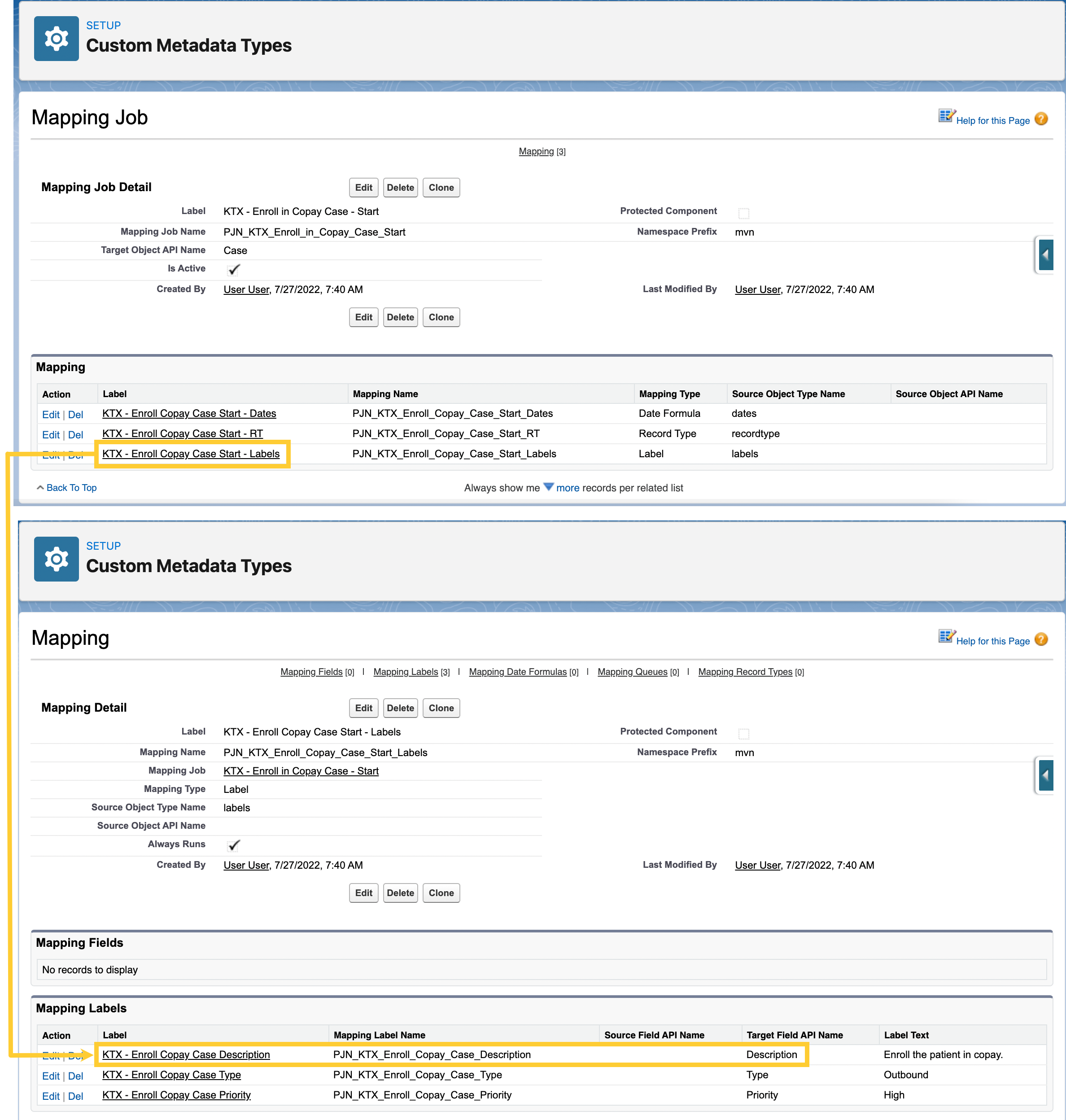
Task: Click top Edit button in Mapping Job Detail
Action: pyautogui.click(x=364, y=188)
